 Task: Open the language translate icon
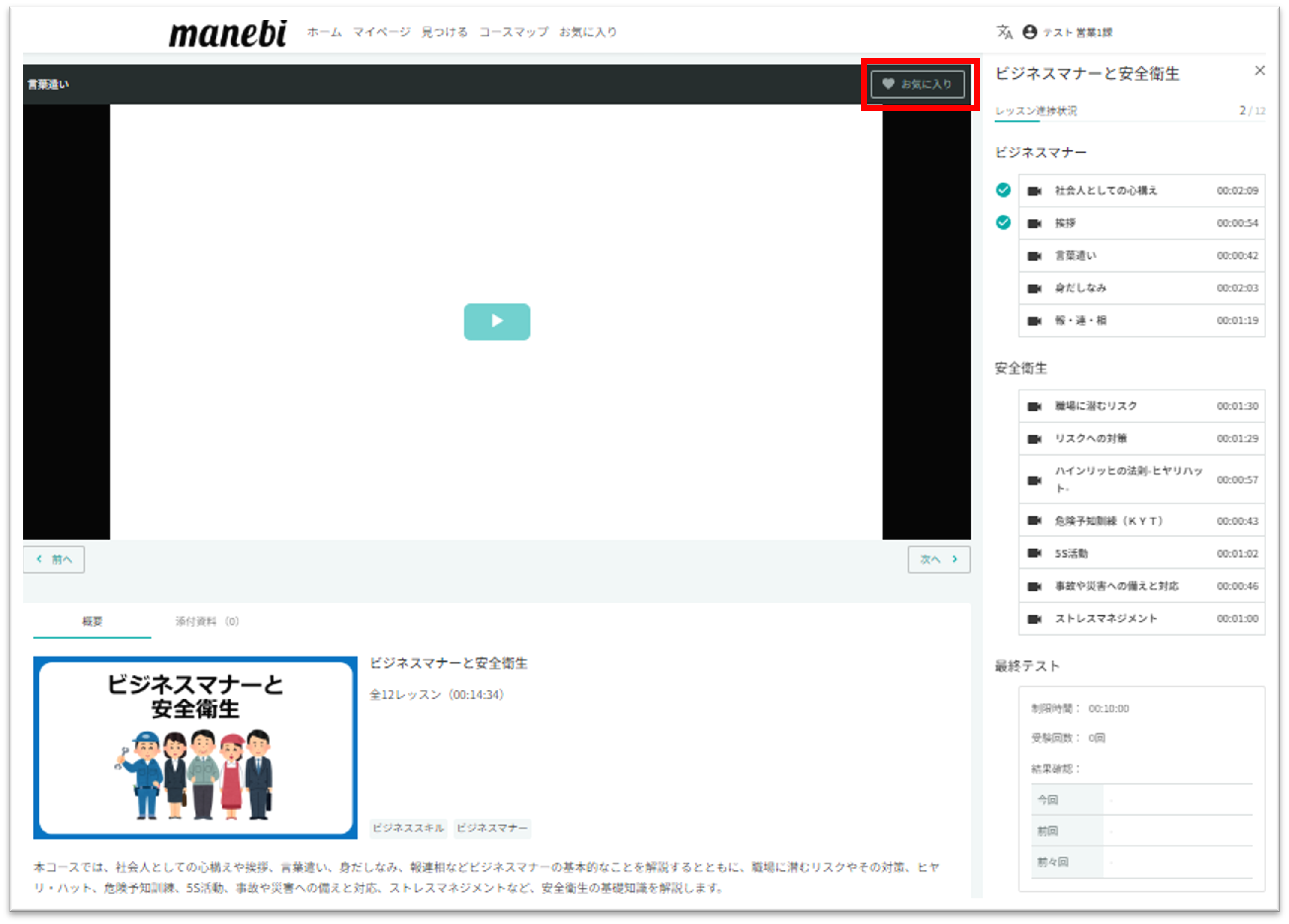pos(1004,32)
